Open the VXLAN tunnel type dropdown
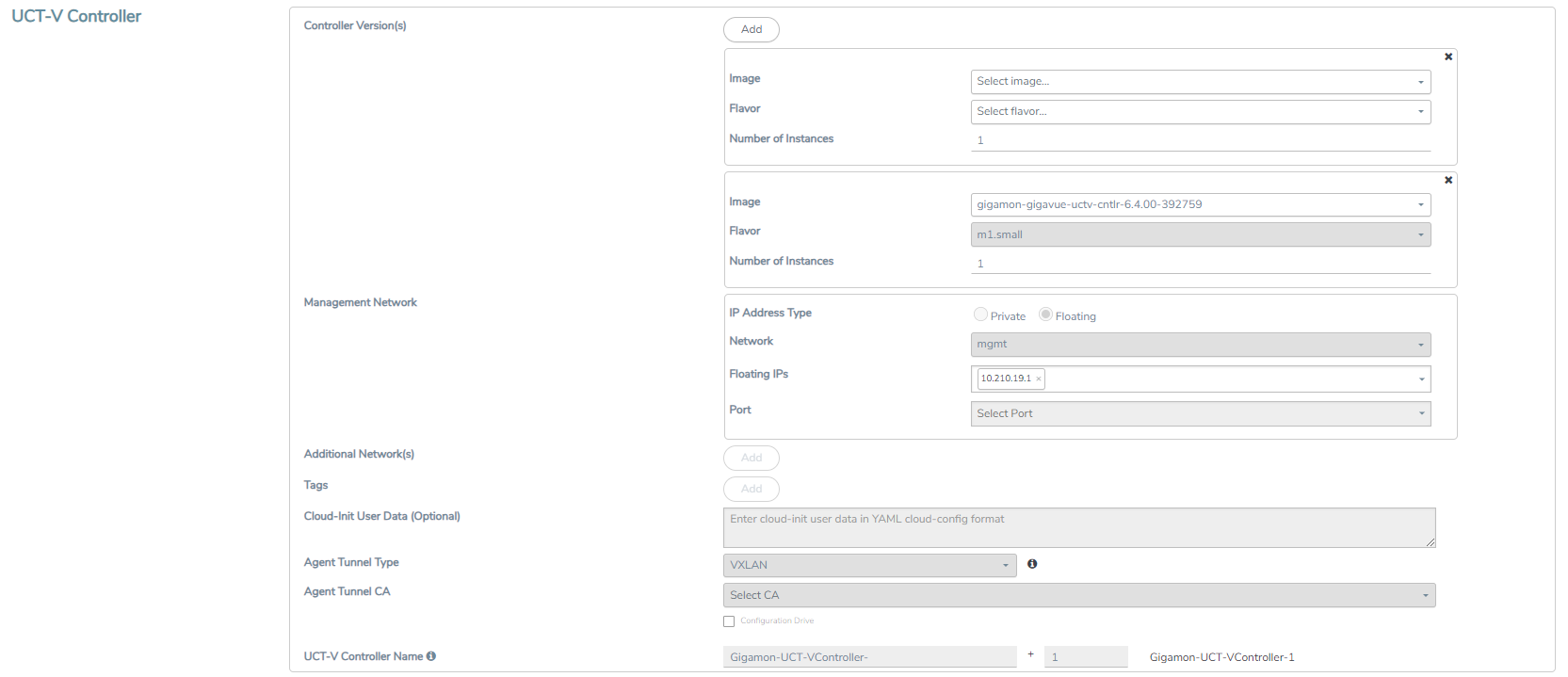1568x677 pixels. [868, 565]
